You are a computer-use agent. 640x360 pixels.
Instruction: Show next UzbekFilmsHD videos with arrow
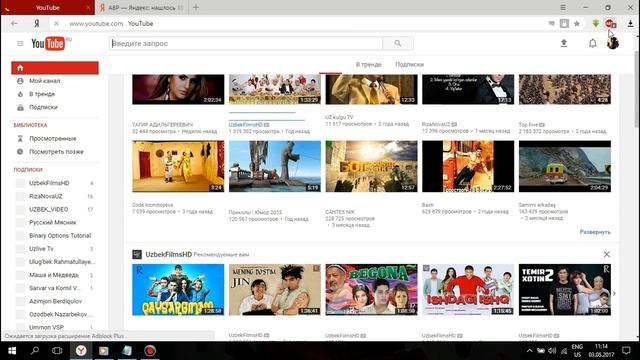point(614,293)
